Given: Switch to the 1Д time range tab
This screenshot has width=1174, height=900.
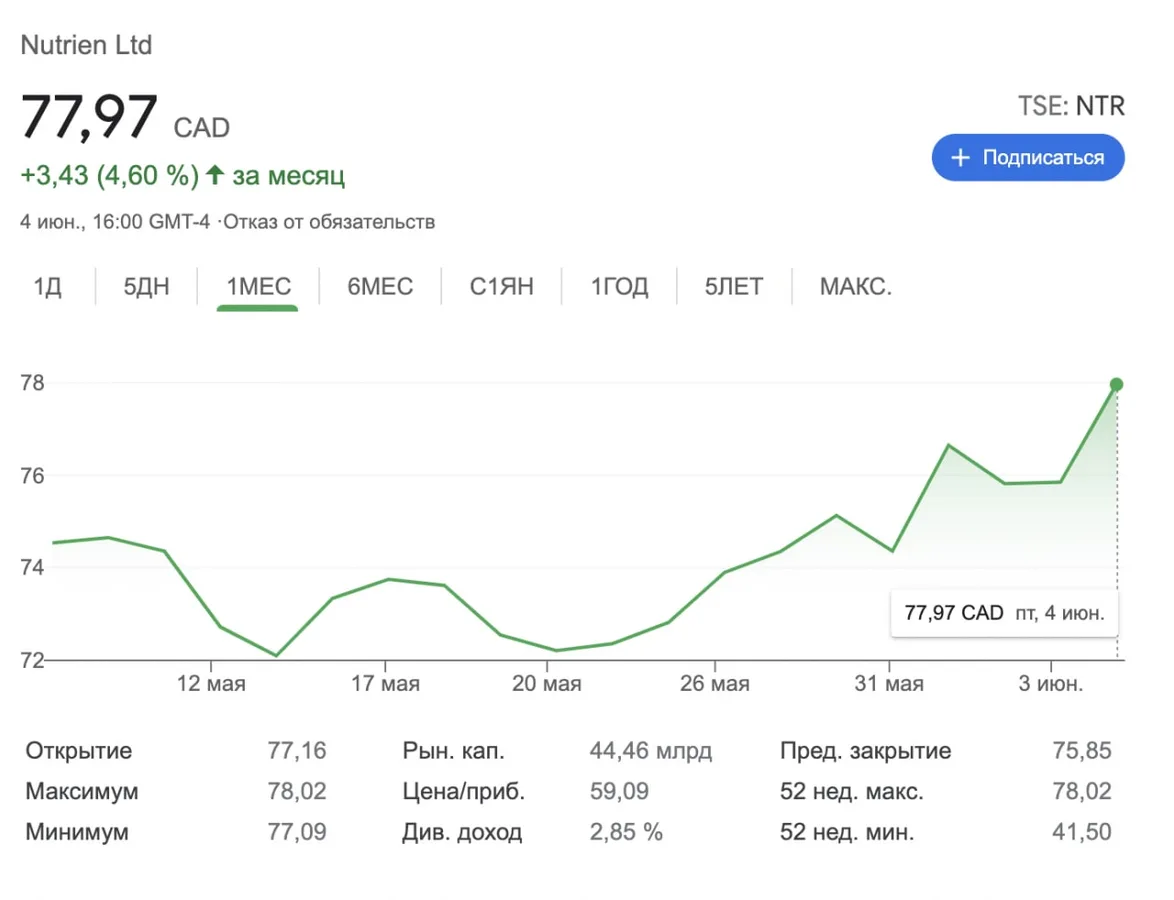Looking at the screenshot, I should click(x=47, y=287).
